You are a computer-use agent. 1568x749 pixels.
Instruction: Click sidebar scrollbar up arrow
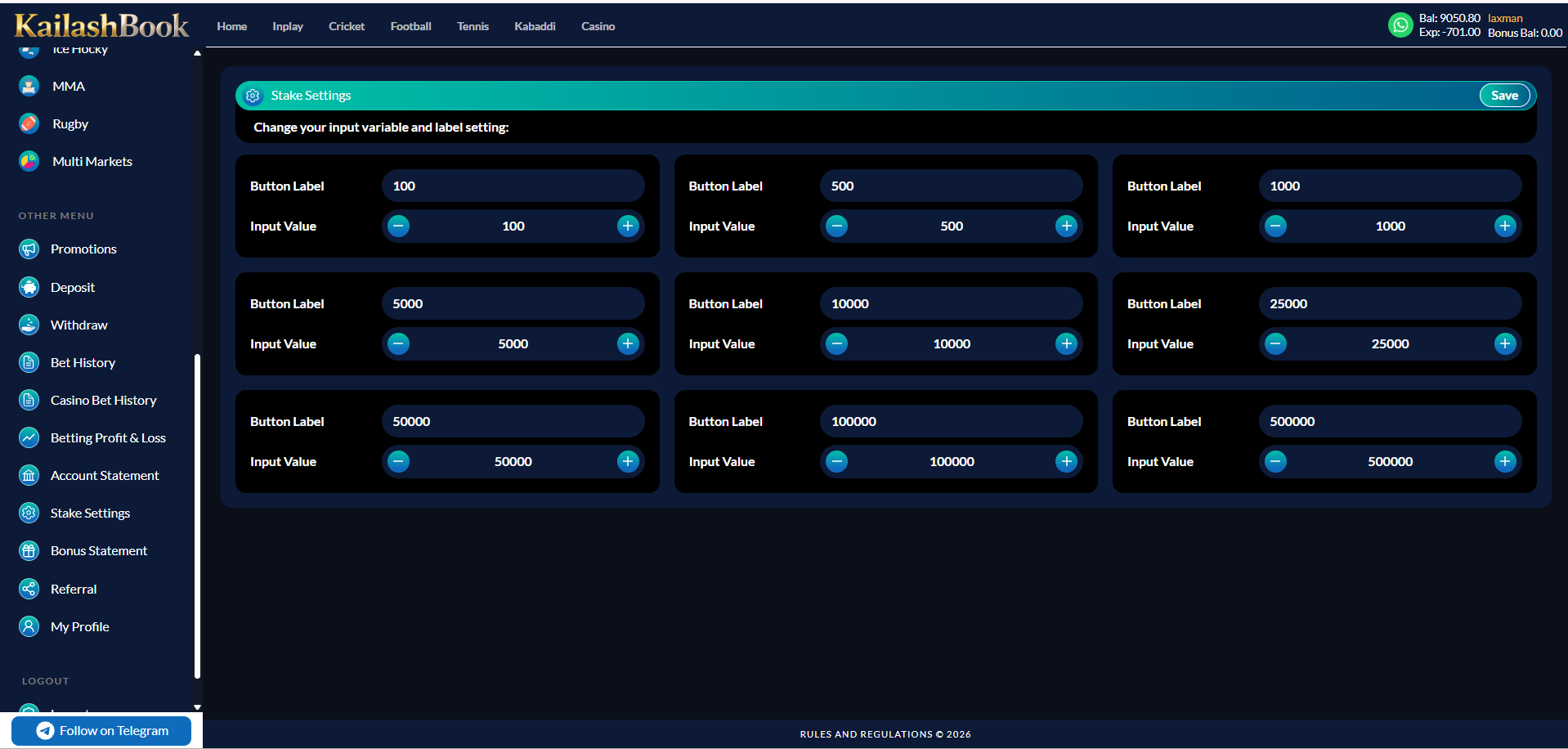[x=197, y=53]
